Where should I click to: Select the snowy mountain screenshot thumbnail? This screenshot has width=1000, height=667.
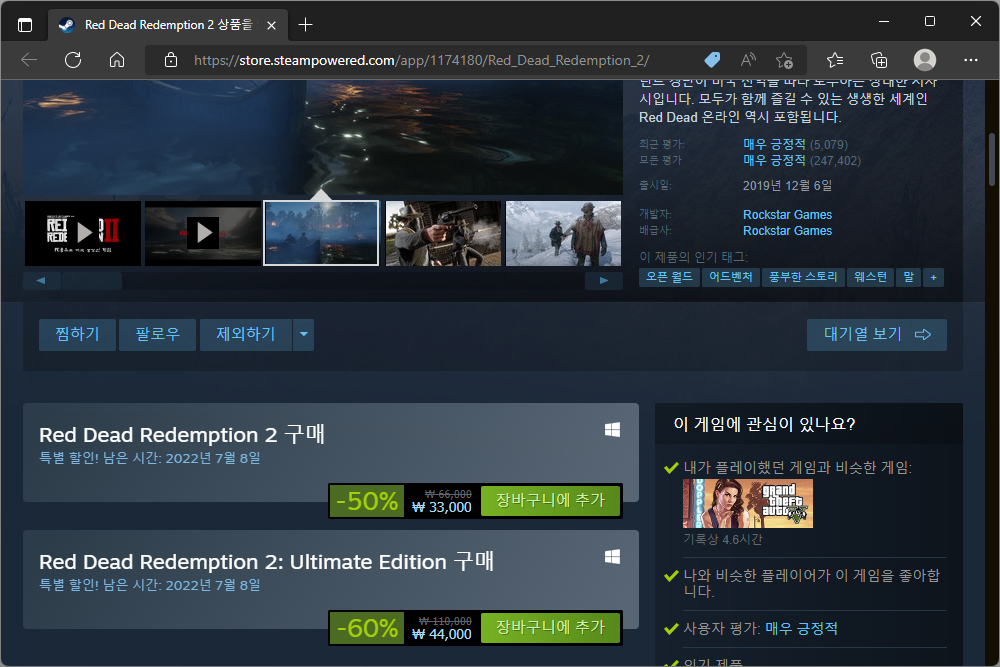(563, 233)
